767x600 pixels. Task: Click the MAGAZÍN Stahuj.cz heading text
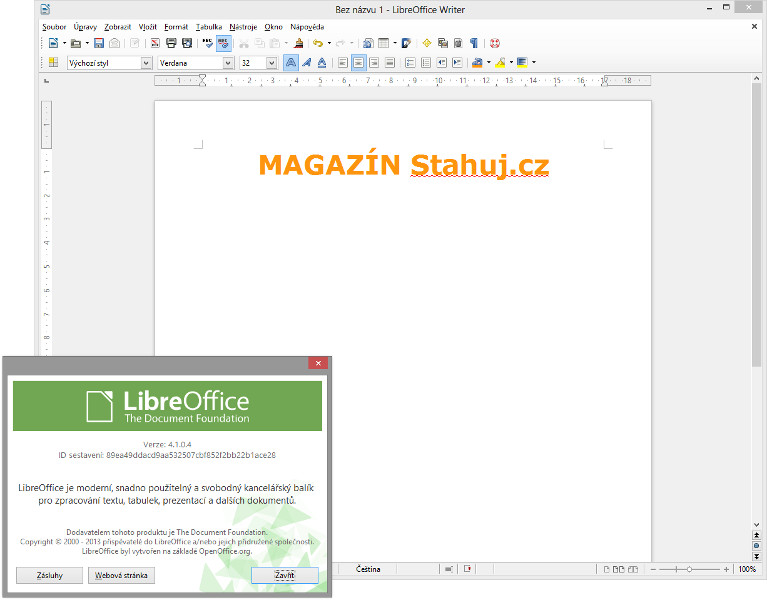click(x=404, y=165)
